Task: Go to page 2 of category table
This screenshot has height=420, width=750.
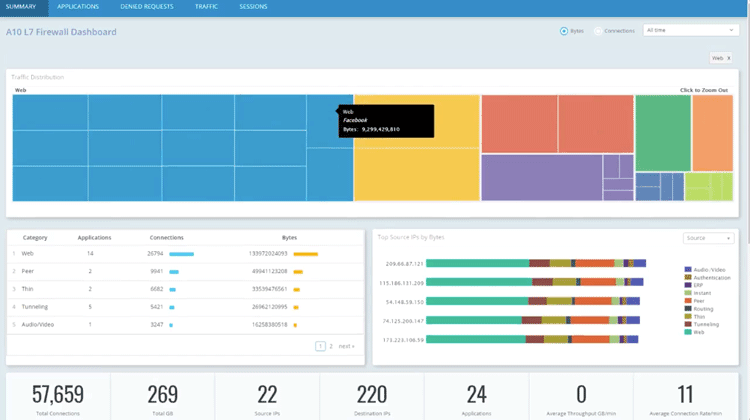Action: point(331,346)
